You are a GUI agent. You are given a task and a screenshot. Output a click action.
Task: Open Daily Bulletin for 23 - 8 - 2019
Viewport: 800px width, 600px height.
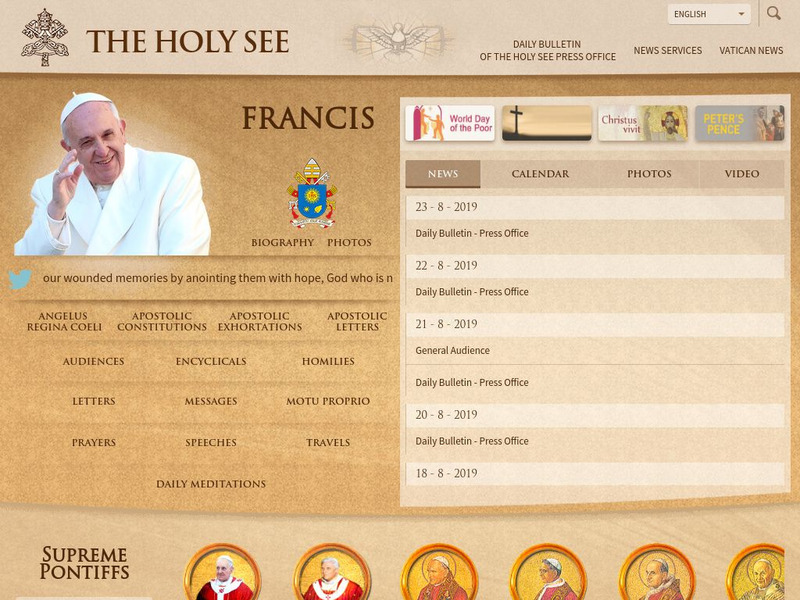click(x=471, y=233)
